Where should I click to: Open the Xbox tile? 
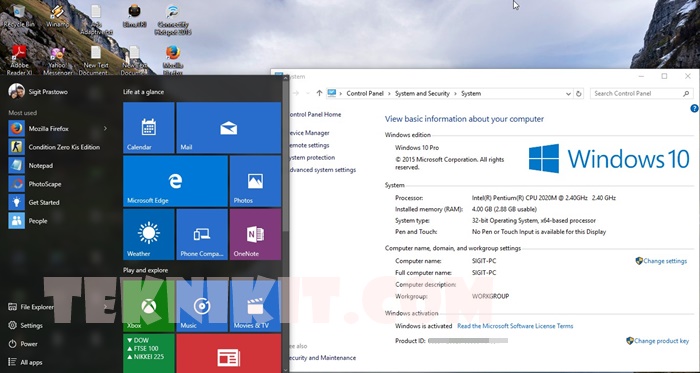click(x=149, y=306)
